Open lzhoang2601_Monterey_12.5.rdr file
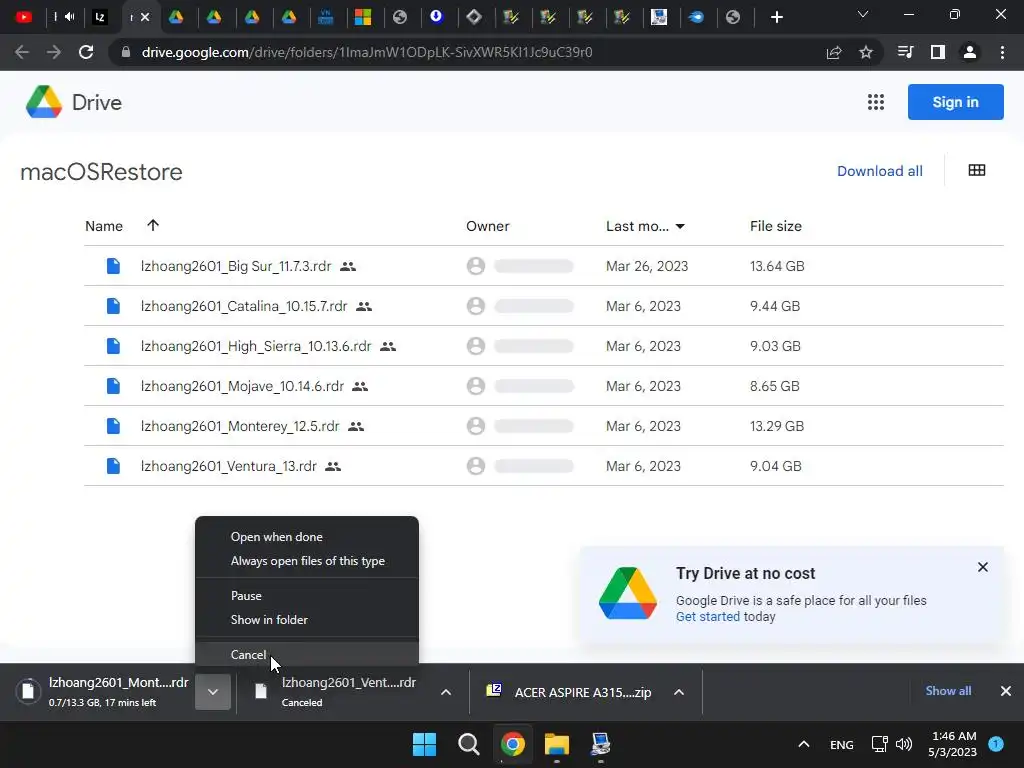The width and height of the screenshot is (1024, 768). (x=240, y=426)
